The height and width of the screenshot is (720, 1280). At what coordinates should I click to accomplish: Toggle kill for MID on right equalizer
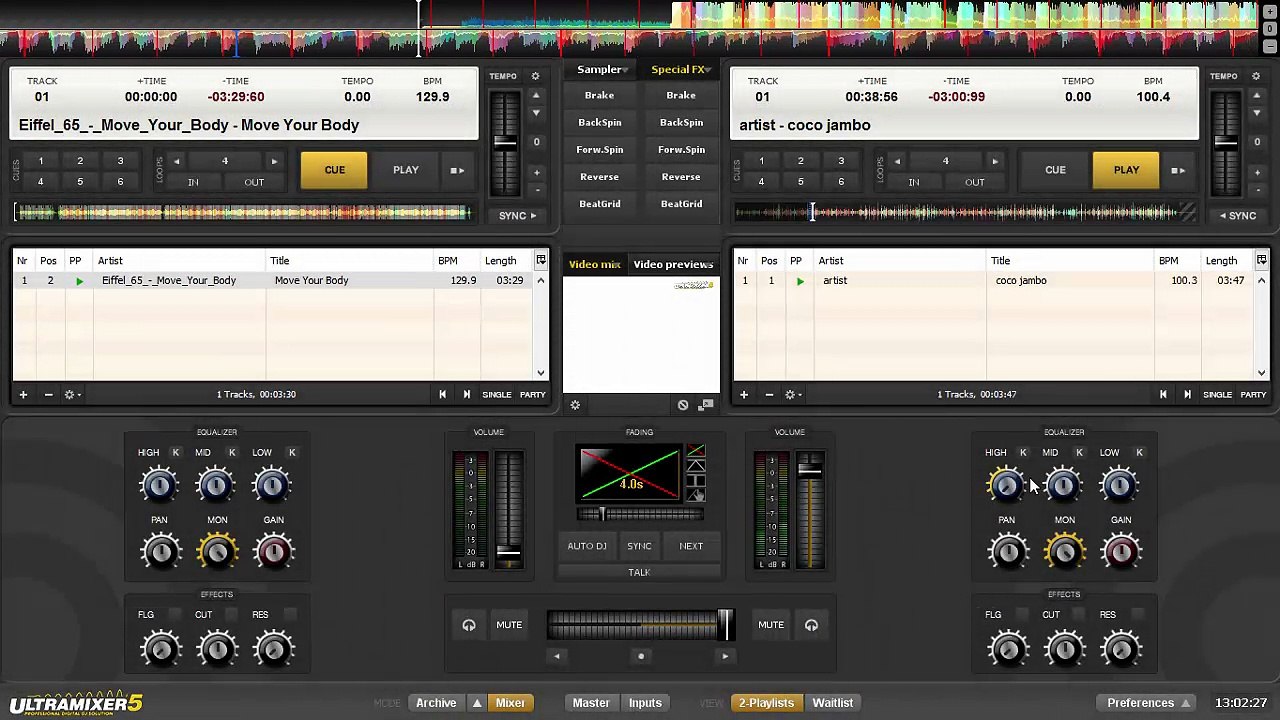pos(1079,453)
